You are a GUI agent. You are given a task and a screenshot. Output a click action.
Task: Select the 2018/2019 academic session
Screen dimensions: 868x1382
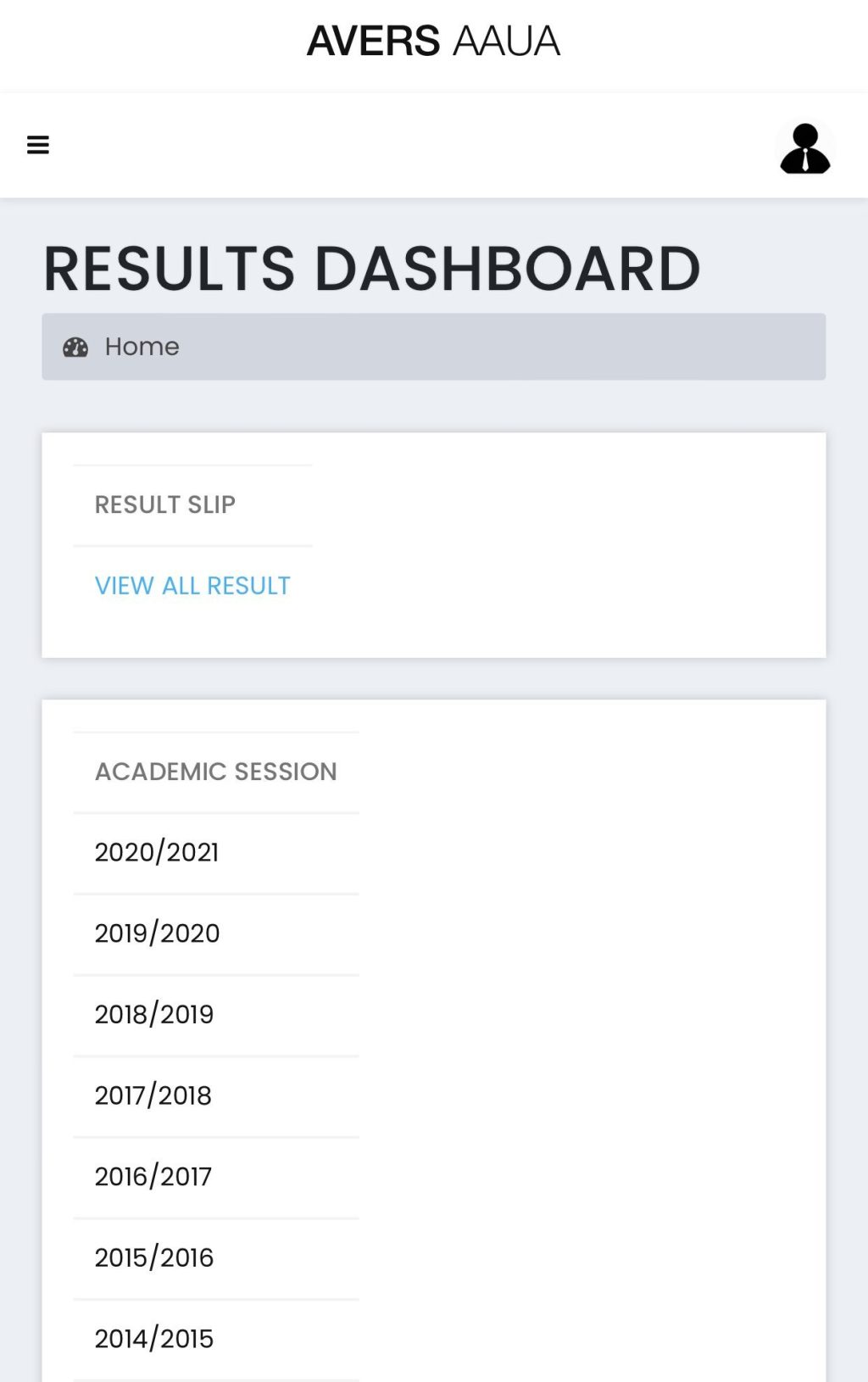click(x=155, y=1014)
